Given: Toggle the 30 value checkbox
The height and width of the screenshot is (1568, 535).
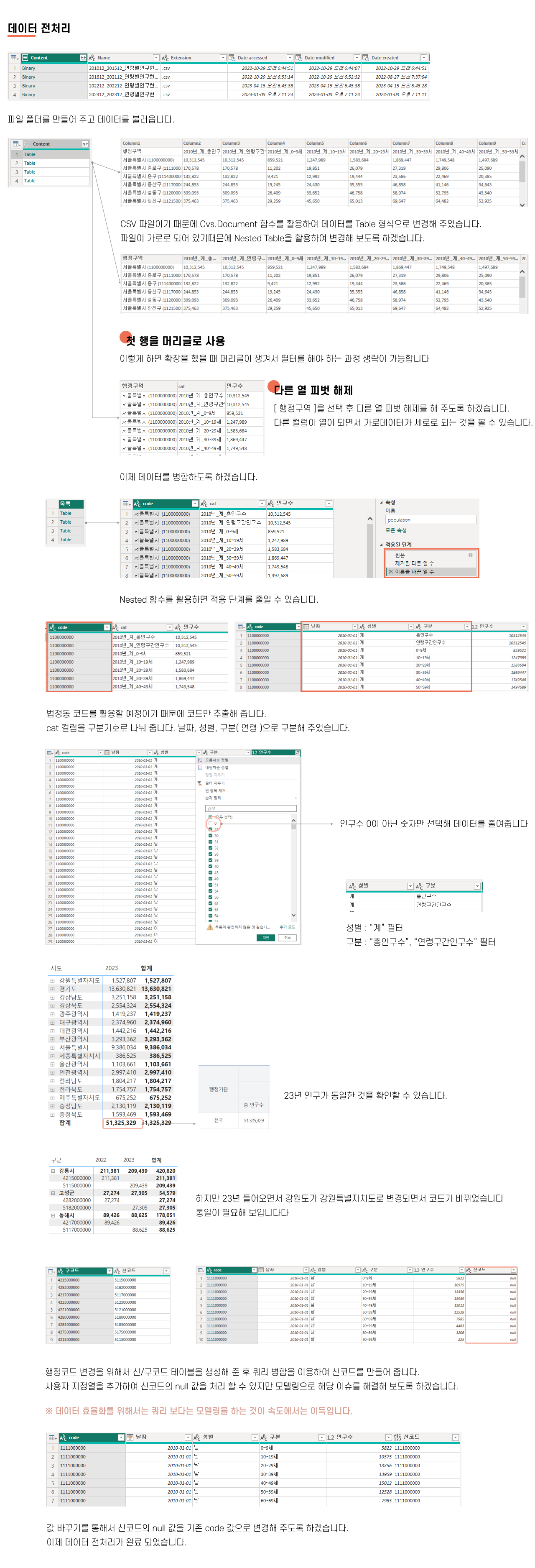Looking at the screenshot, I should (x=210, y=836).
